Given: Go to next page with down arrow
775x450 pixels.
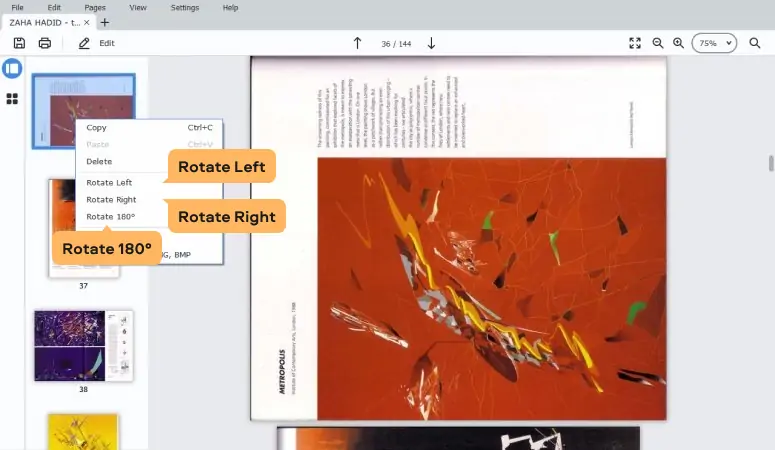Looking at the screenshot, I should point(431,44).
